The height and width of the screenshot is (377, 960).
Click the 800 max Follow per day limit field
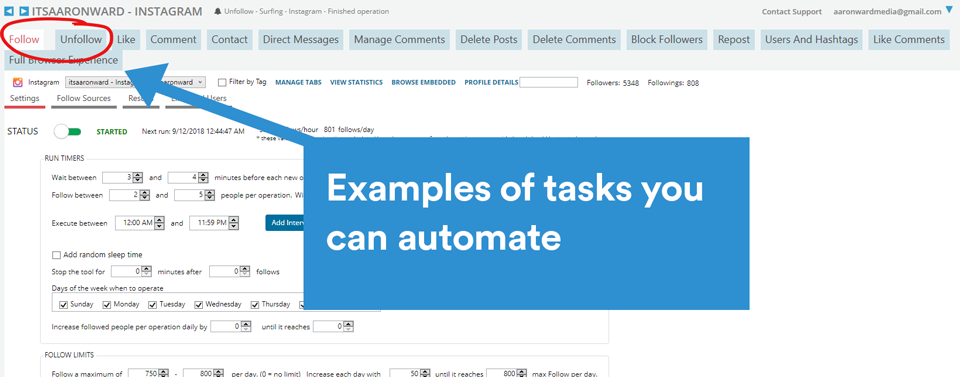507,373
